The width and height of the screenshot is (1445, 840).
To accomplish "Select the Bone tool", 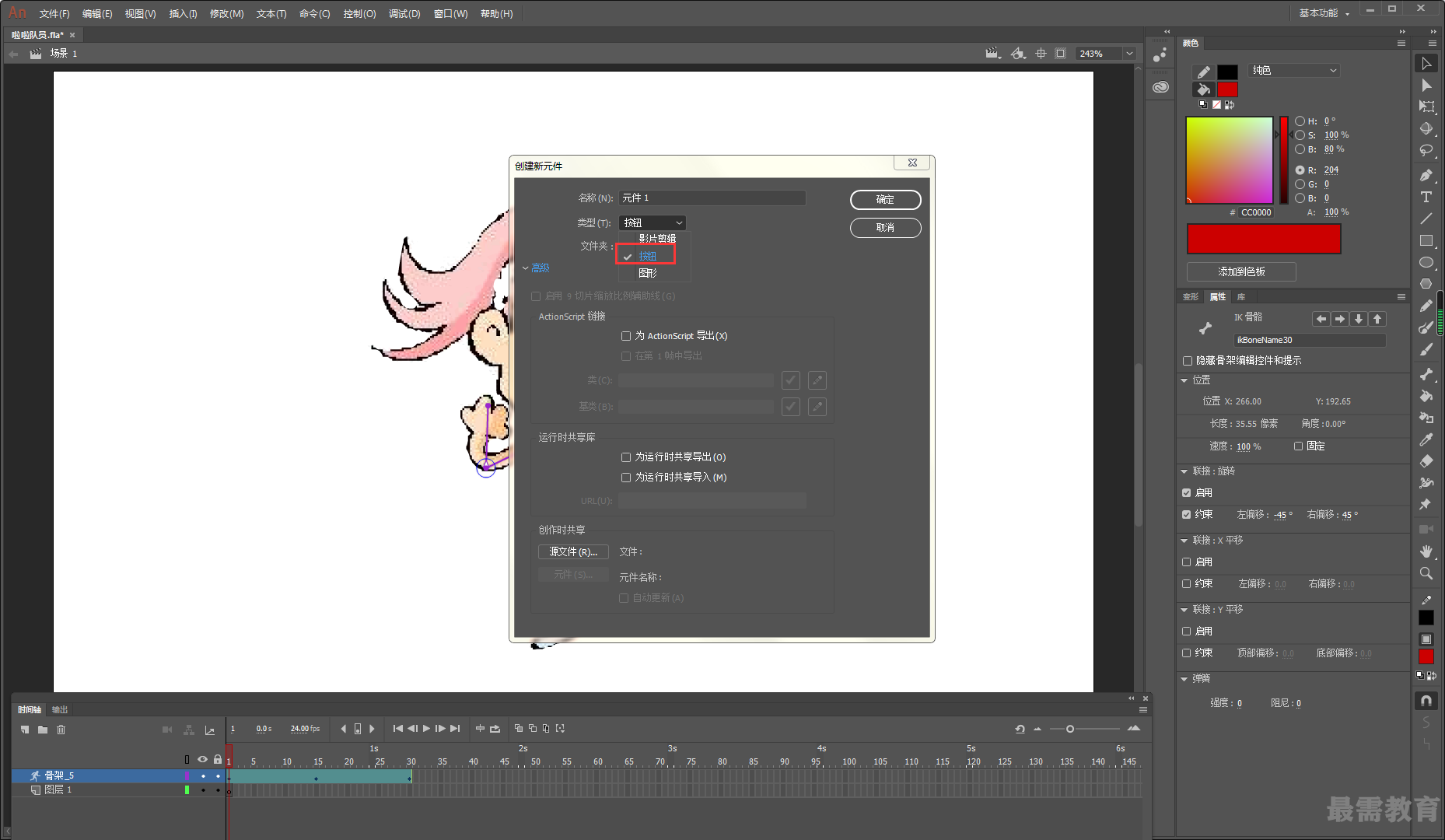I will point(1426,374).
